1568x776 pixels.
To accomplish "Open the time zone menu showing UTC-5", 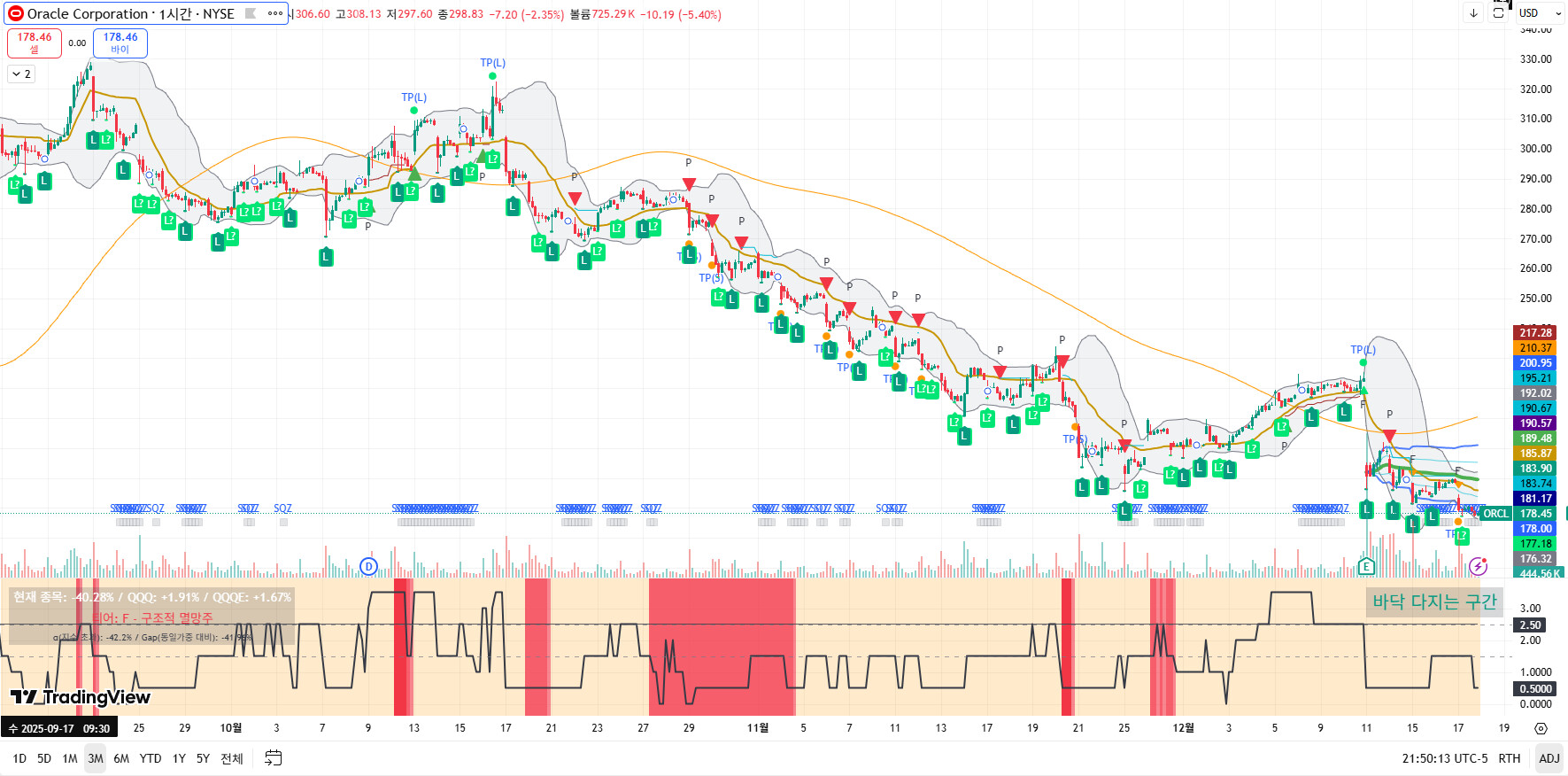I will click(1445, 758).
